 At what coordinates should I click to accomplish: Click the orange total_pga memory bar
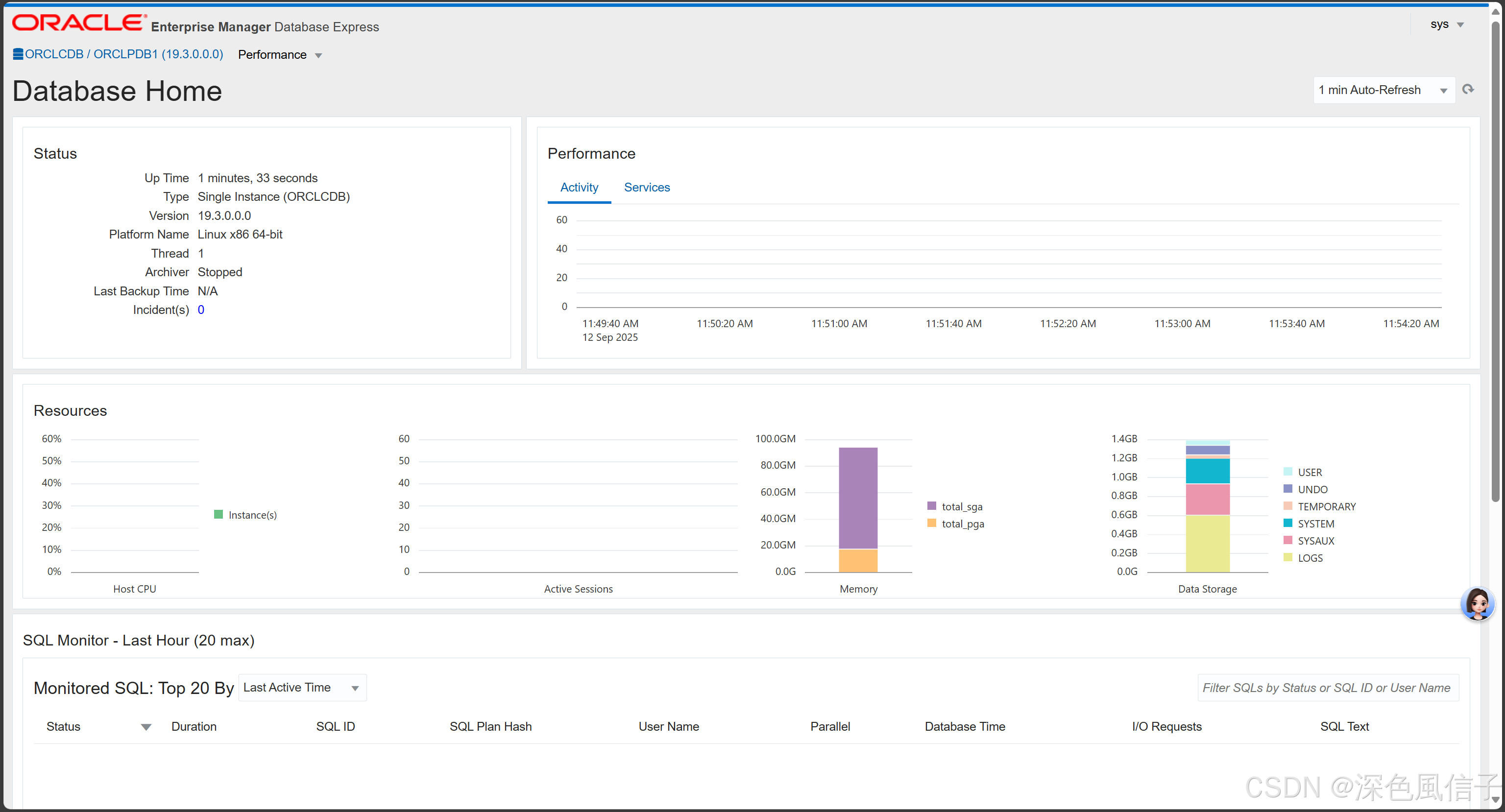(x=858, y=561)
